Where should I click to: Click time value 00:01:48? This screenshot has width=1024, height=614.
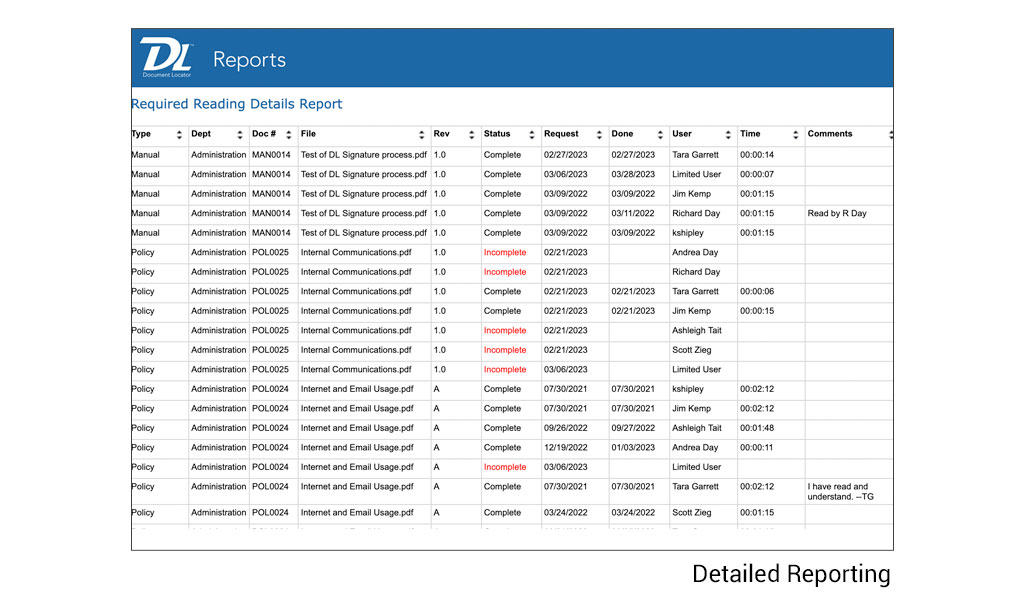tap(757, 428)
